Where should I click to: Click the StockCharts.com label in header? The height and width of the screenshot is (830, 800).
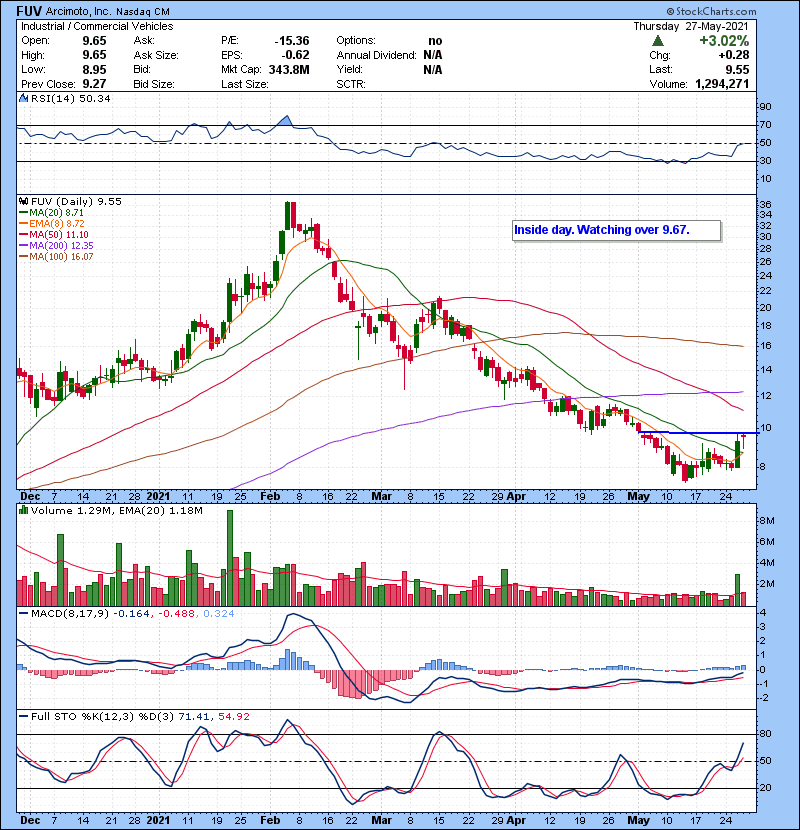(712, 11)
